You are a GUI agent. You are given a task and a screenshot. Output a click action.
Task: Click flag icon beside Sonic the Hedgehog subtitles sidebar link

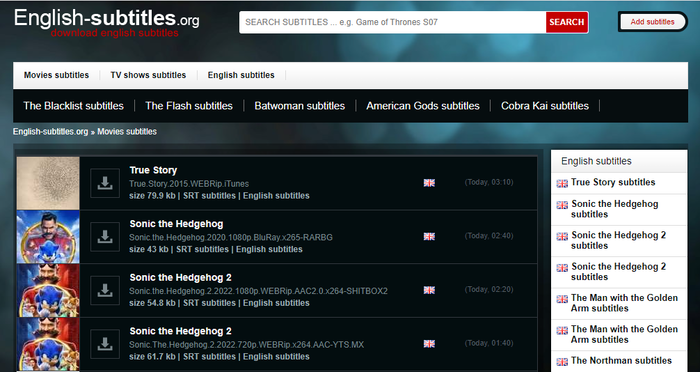tap(562, 205)
